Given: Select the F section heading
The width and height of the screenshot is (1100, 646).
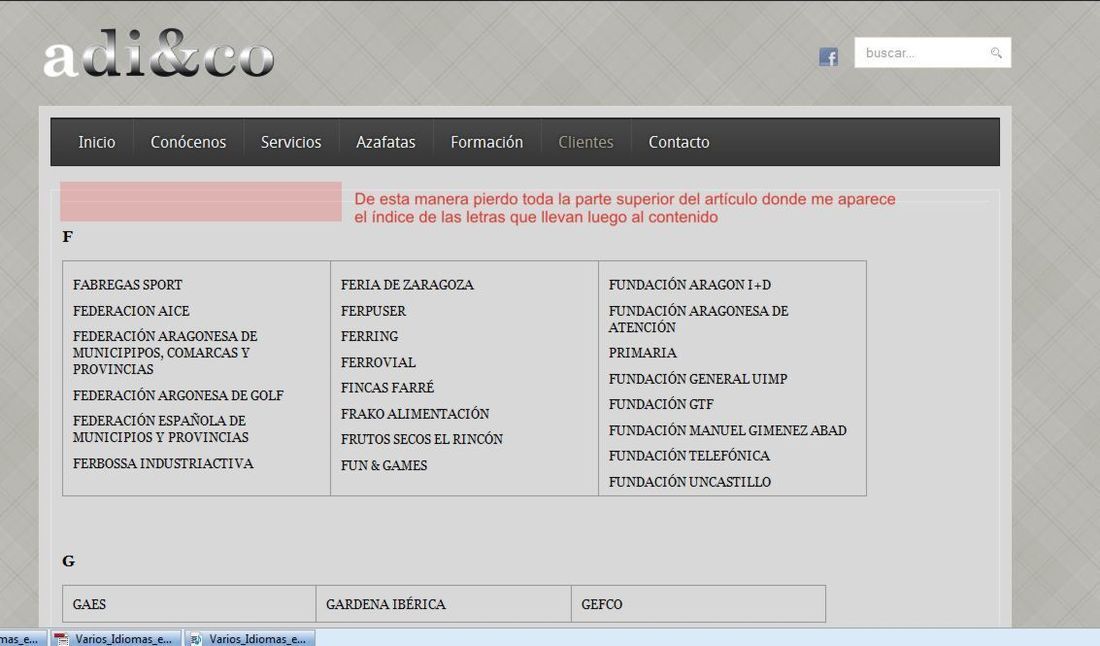Looking at the screenshot, I should 67,236.
